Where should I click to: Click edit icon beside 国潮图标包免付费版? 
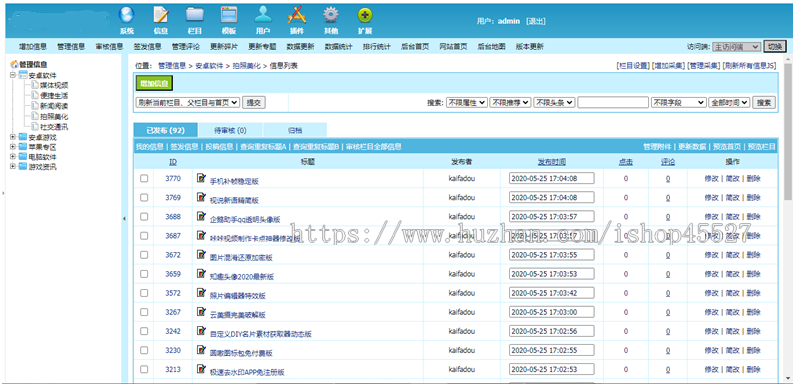(x=201, y=350)
